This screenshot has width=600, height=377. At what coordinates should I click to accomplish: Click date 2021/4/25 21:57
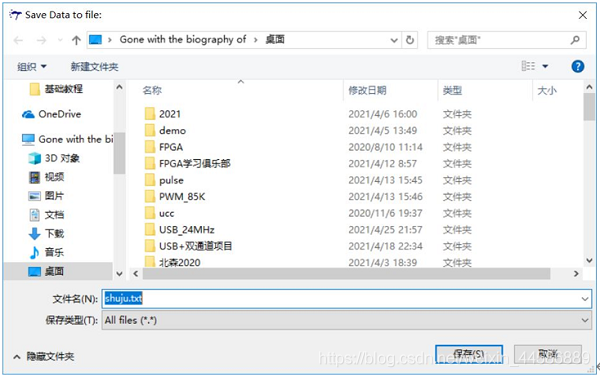point(385,230)
